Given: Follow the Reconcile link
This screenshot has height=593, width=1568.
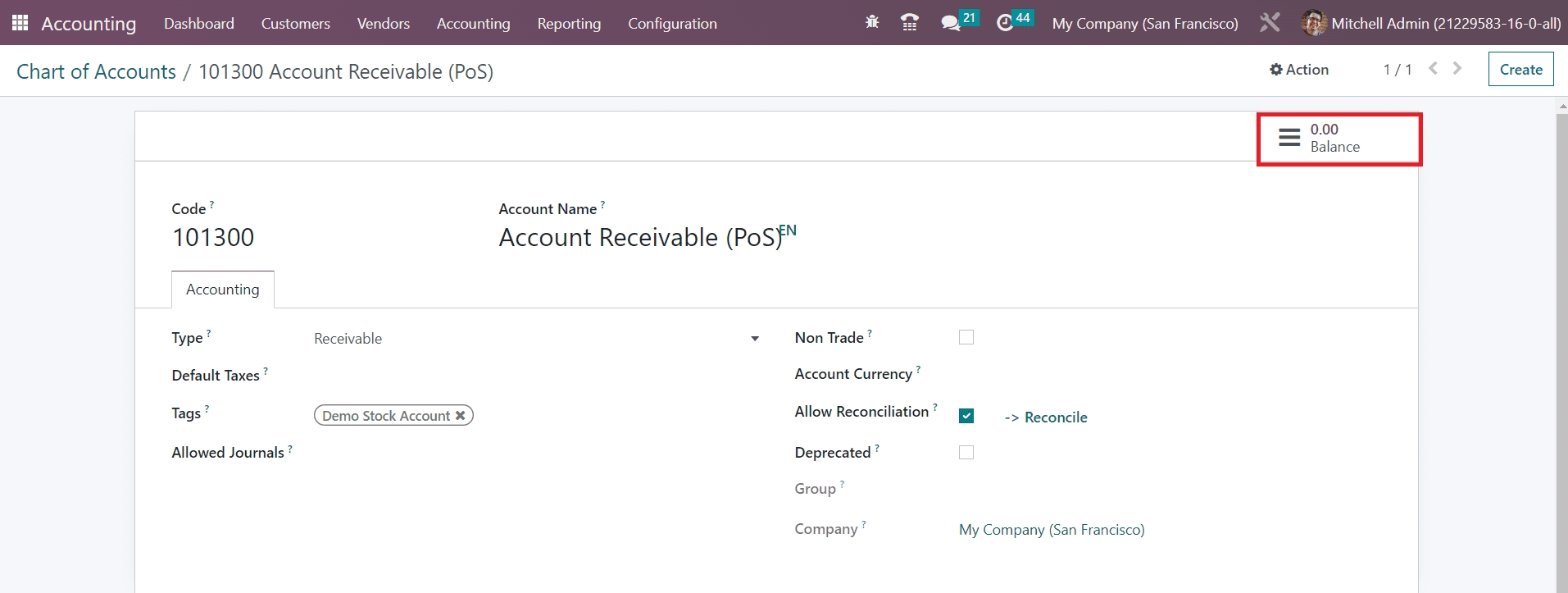Looking at the screenshot, I should coord(1046,417).
